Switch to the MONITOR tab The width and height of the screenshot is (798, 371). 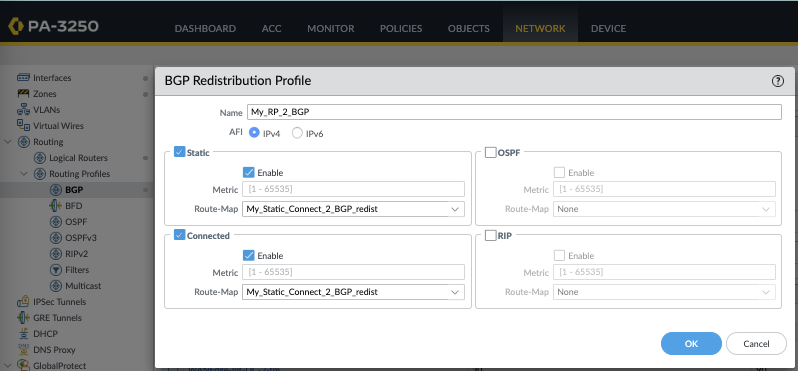click(330, 28)
